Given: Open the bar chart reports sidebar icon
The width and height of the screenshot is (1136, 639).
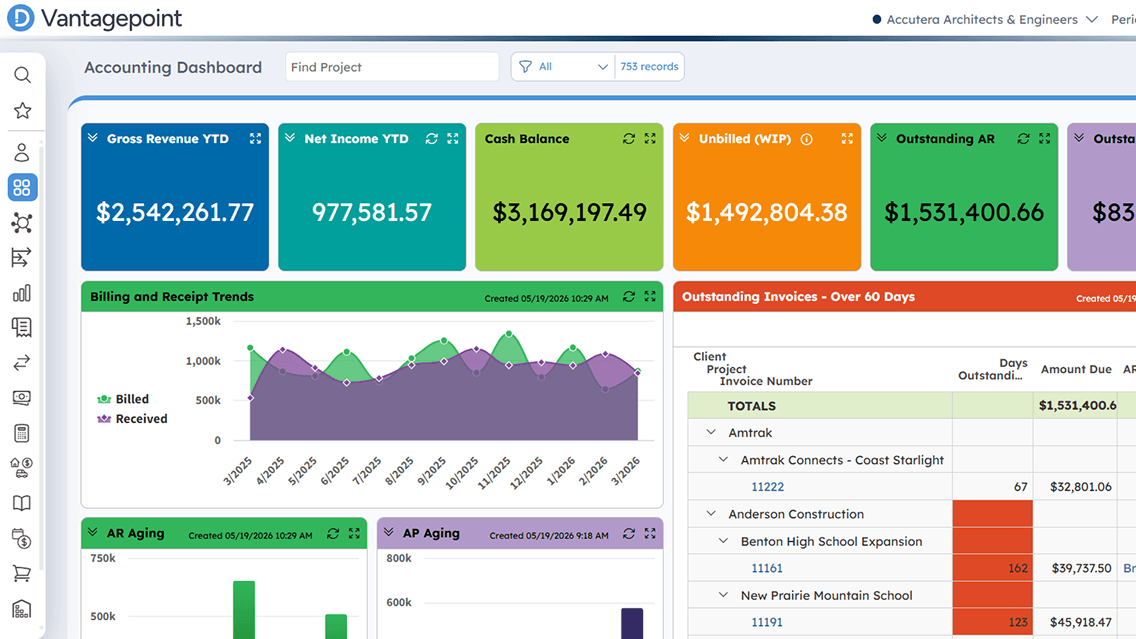Looking at the screenshot, I should (x=22, y=293).
